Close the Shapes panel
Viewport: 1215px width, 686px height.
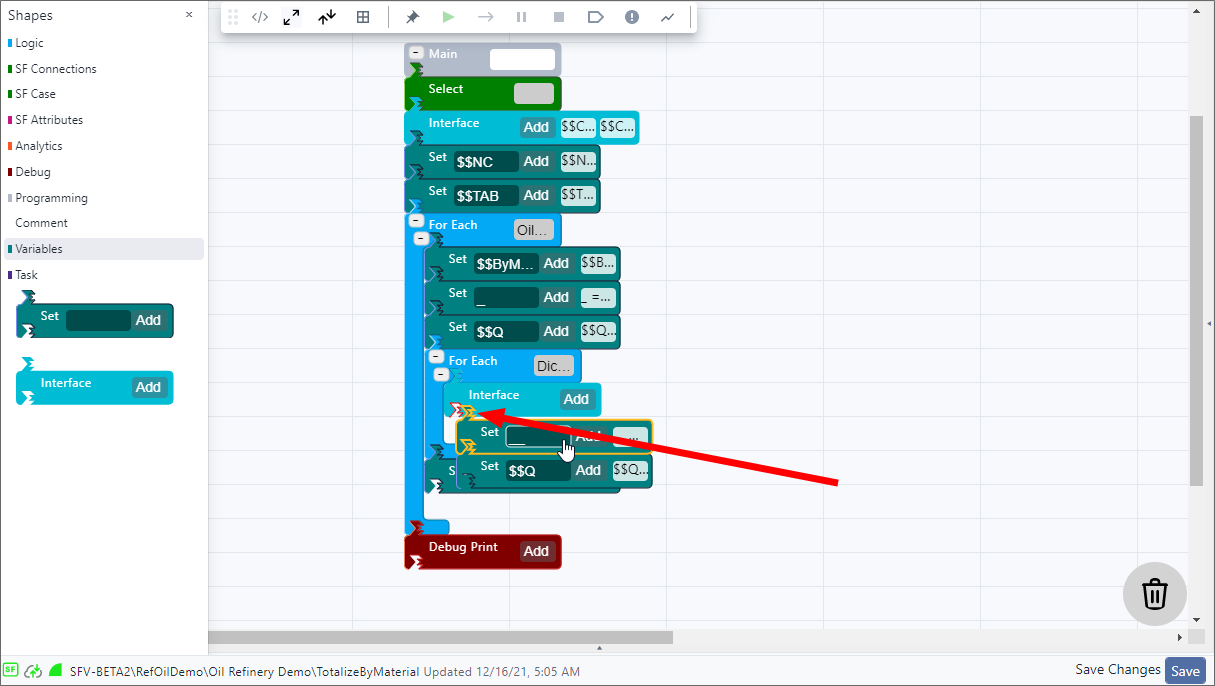189,15
